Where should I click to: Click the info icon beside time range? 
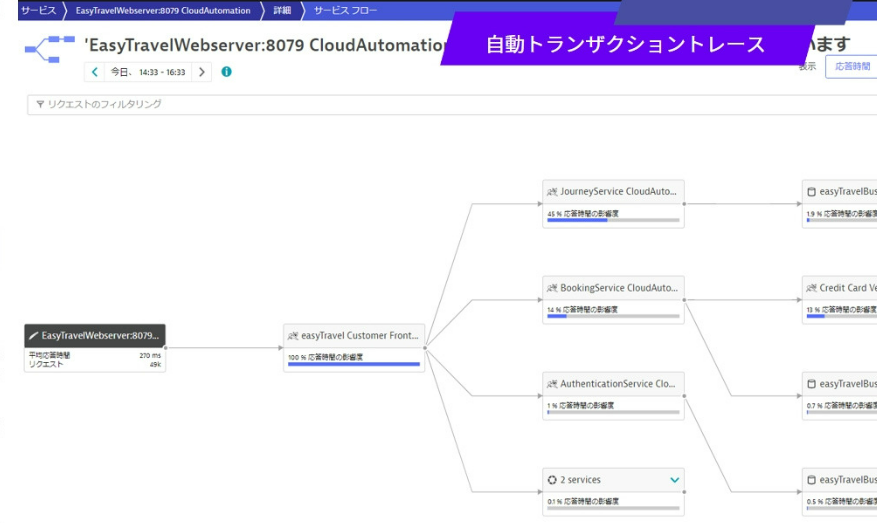pyautogui.click(x=227, y=72)
